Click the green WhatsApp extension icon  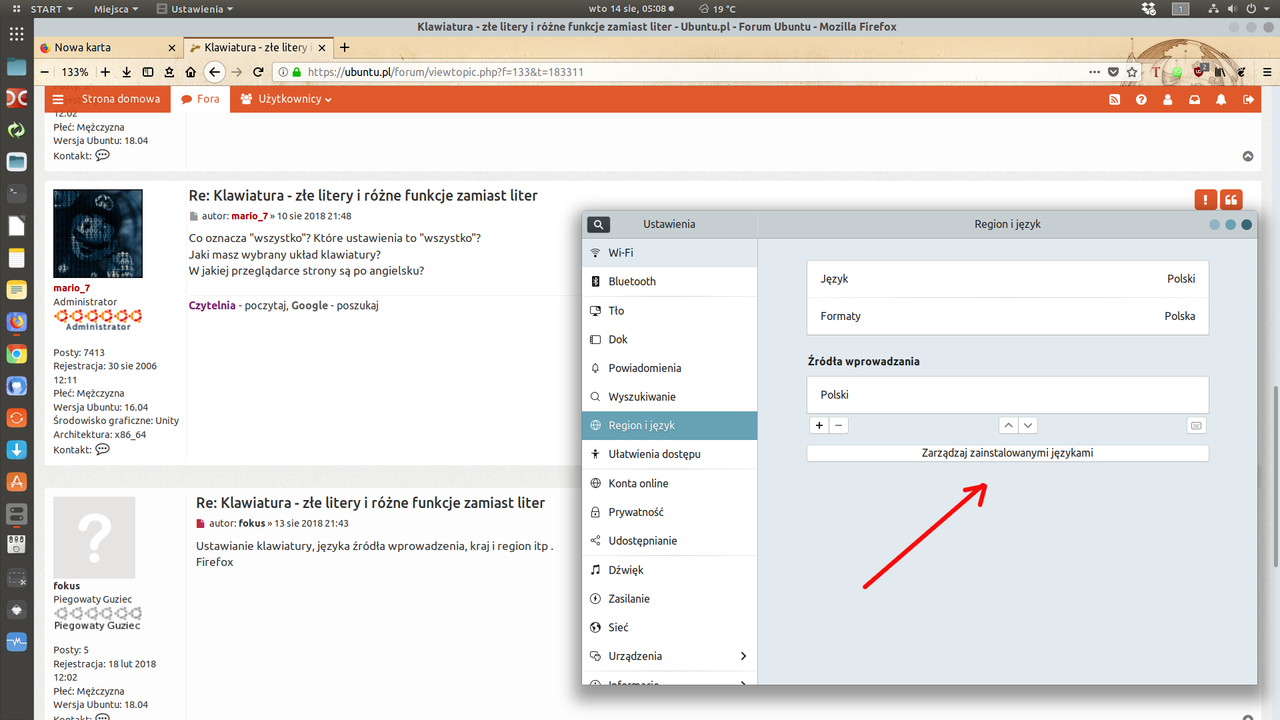(x=1177, y=72)
